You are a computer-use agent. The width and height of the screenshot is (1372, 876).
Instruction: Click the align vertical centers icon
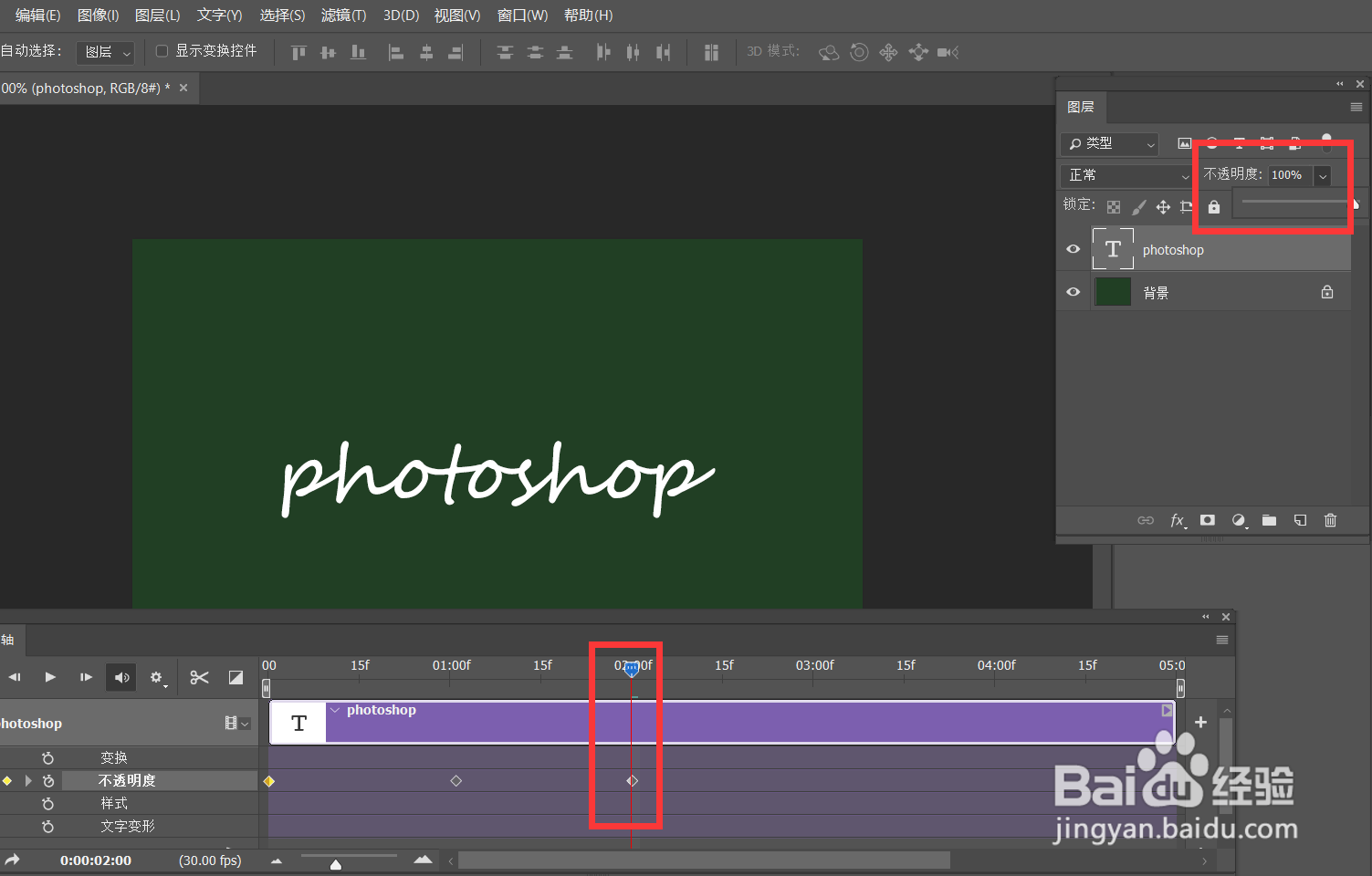click(x=329, y=53)
